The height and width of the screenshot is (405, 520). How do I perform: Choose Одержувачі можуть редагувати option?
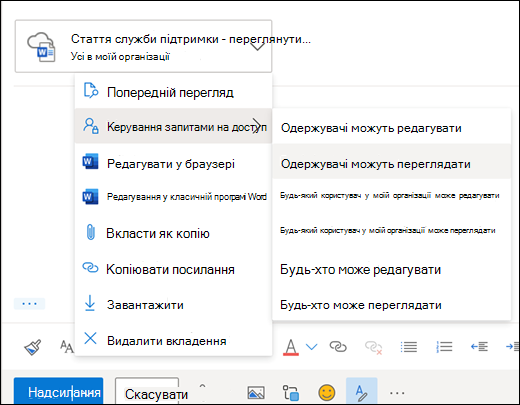pyautogui.click(x=391, y=128)
